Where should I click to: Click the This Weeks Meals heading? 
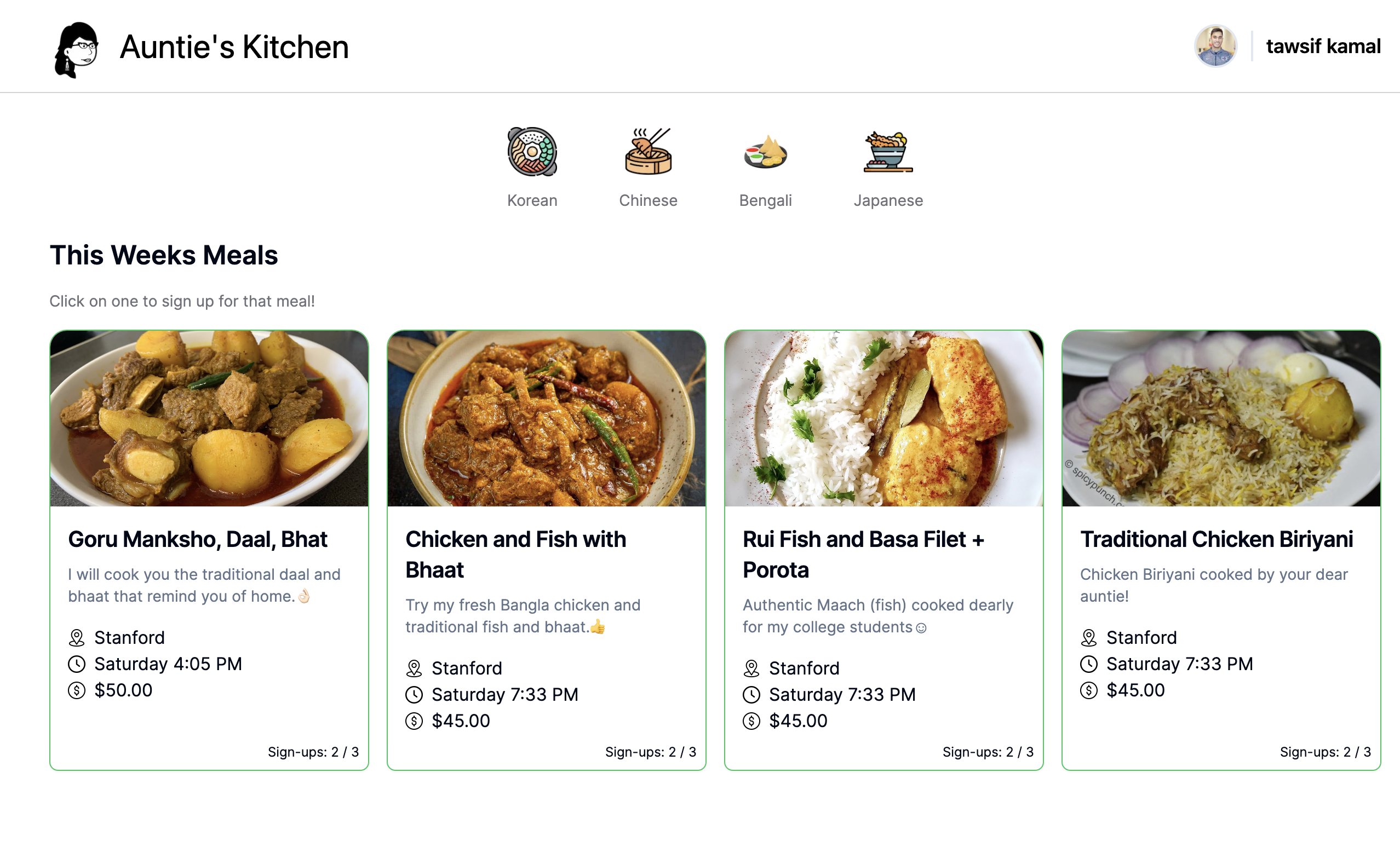coord(164,256)
